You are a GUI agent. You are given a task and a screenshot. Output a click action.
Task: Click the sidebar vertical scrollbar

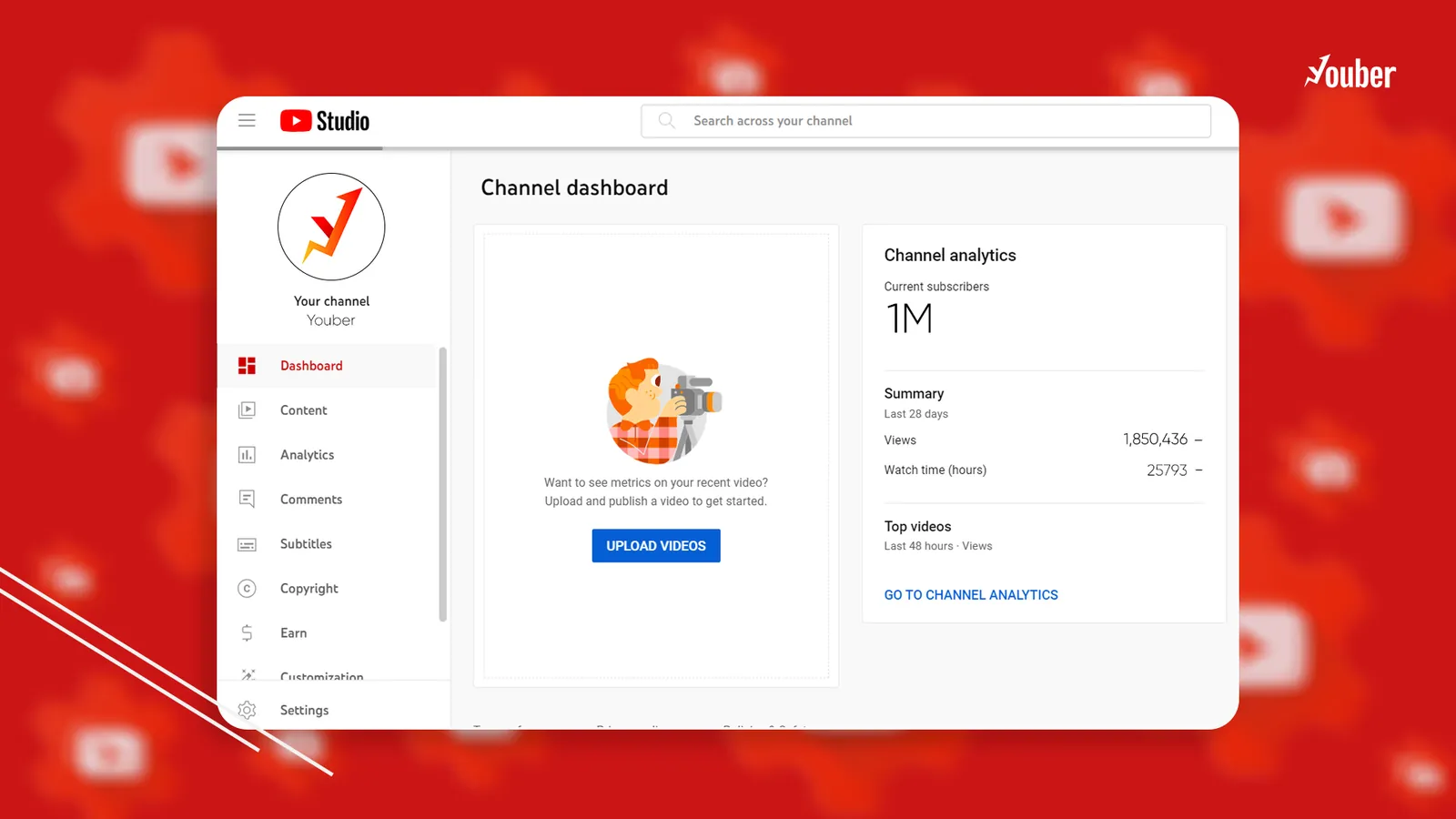443,484
